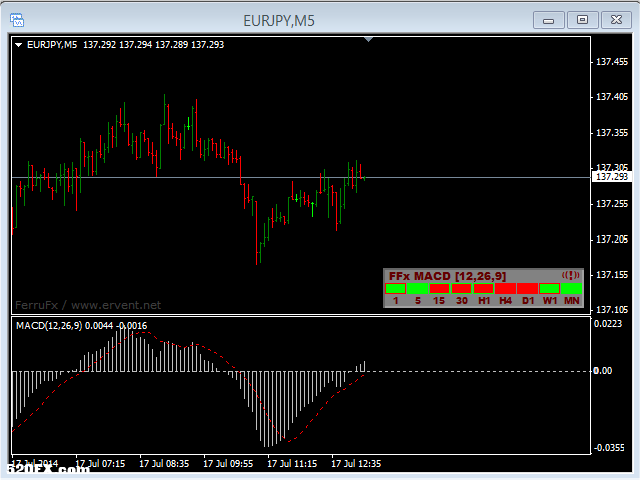Click the 137.255 price scale label

612,204
